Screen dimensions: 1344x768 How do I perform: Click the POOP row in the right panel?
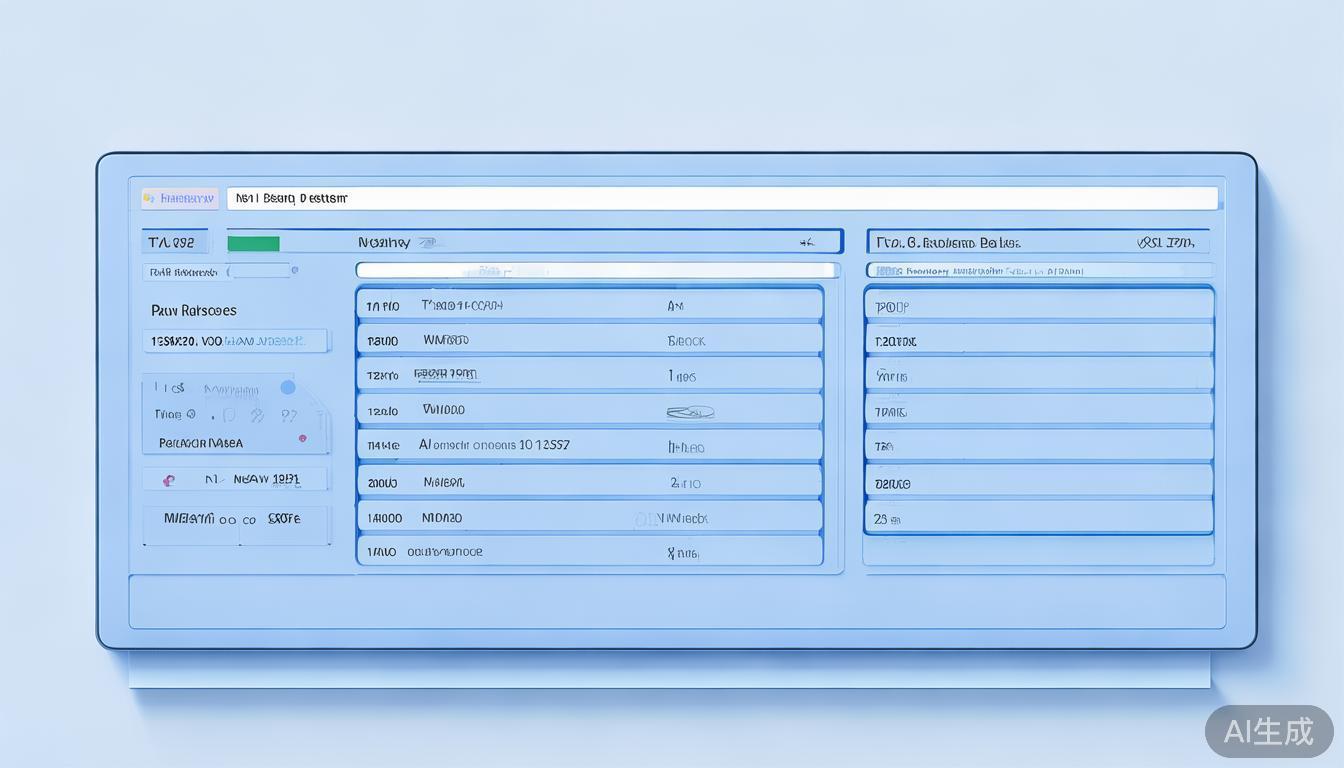coord(1038,306)
